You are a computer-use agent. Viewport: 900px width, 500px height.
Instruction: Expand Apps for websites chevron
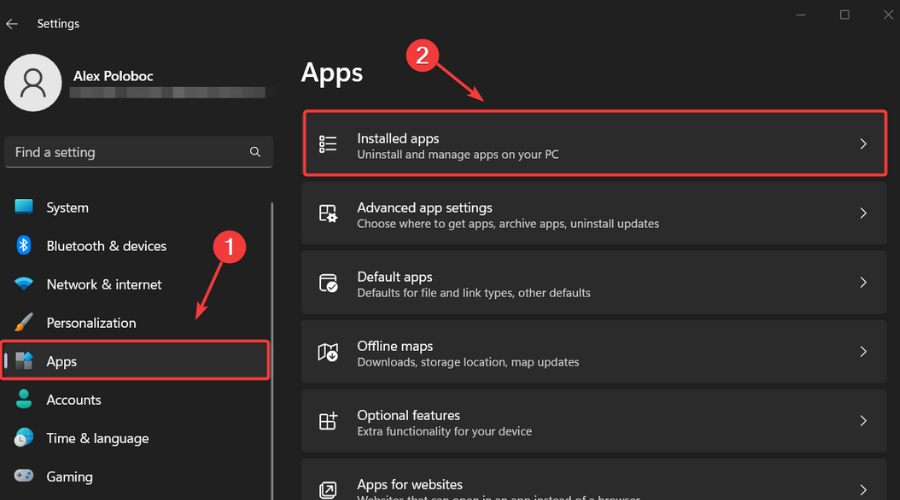pos(863,490)
